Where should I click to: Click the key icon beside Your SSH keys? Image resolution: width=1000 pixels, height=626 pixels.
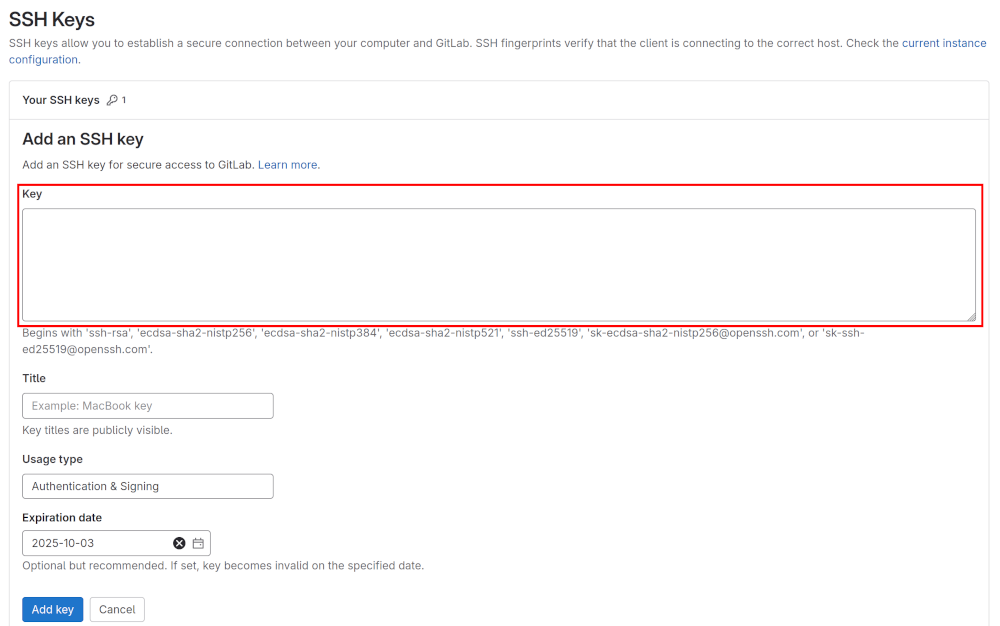pos(112,100)
